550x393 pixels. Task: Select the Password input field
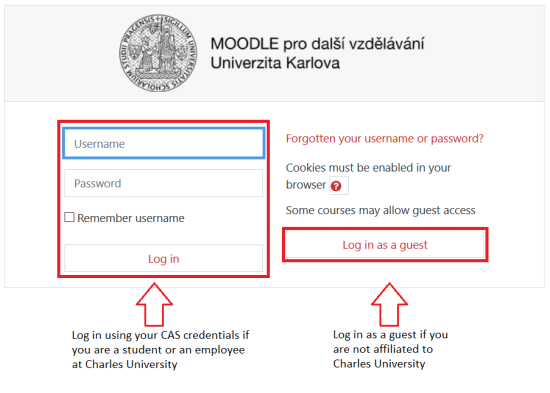pos(163,183)
